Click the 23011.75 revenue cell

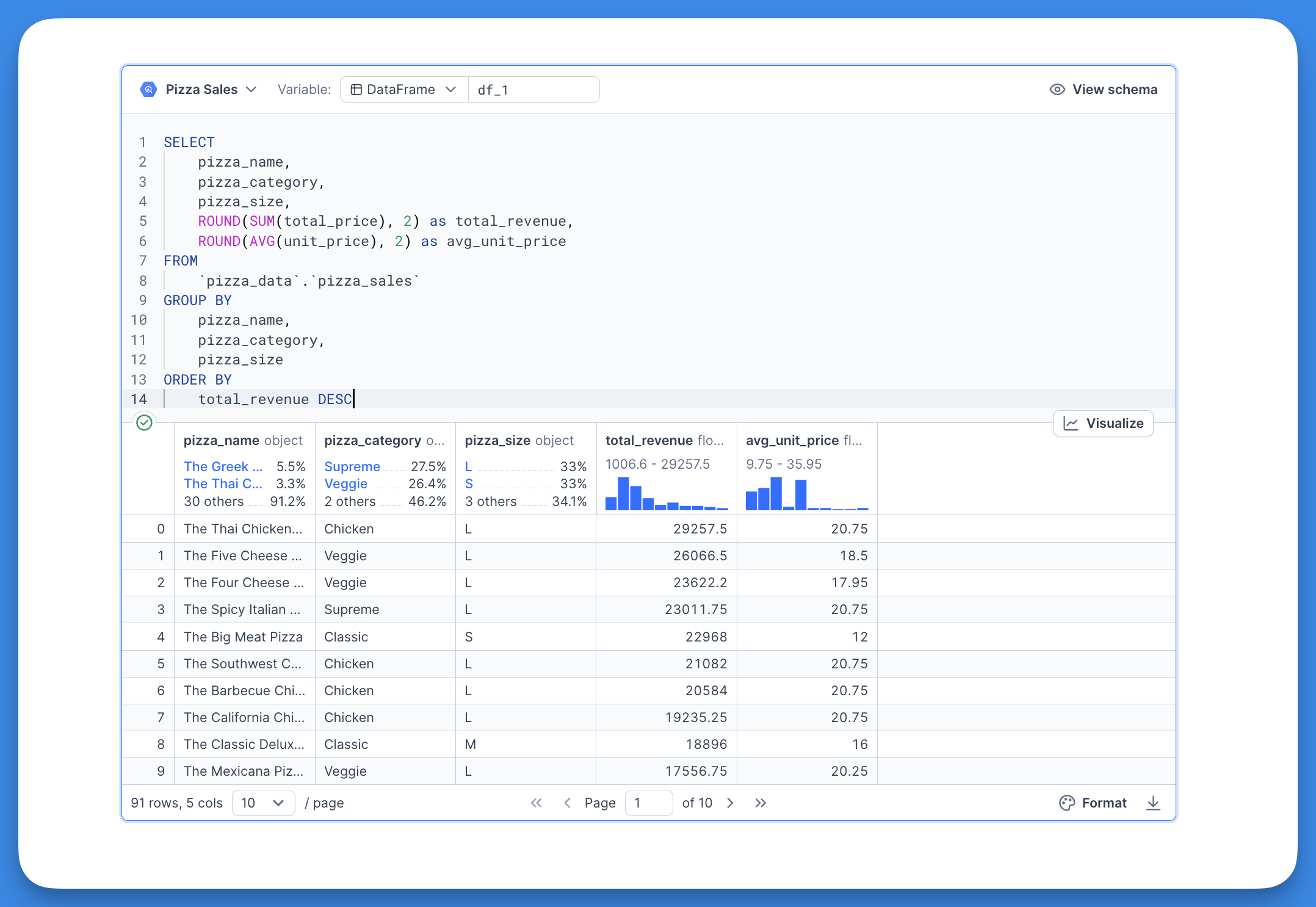[667, 609]
